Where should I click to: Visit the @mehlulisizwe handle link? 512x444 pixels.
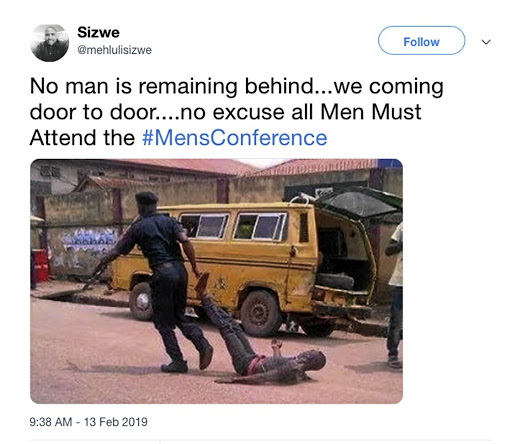tap(114, 50)
